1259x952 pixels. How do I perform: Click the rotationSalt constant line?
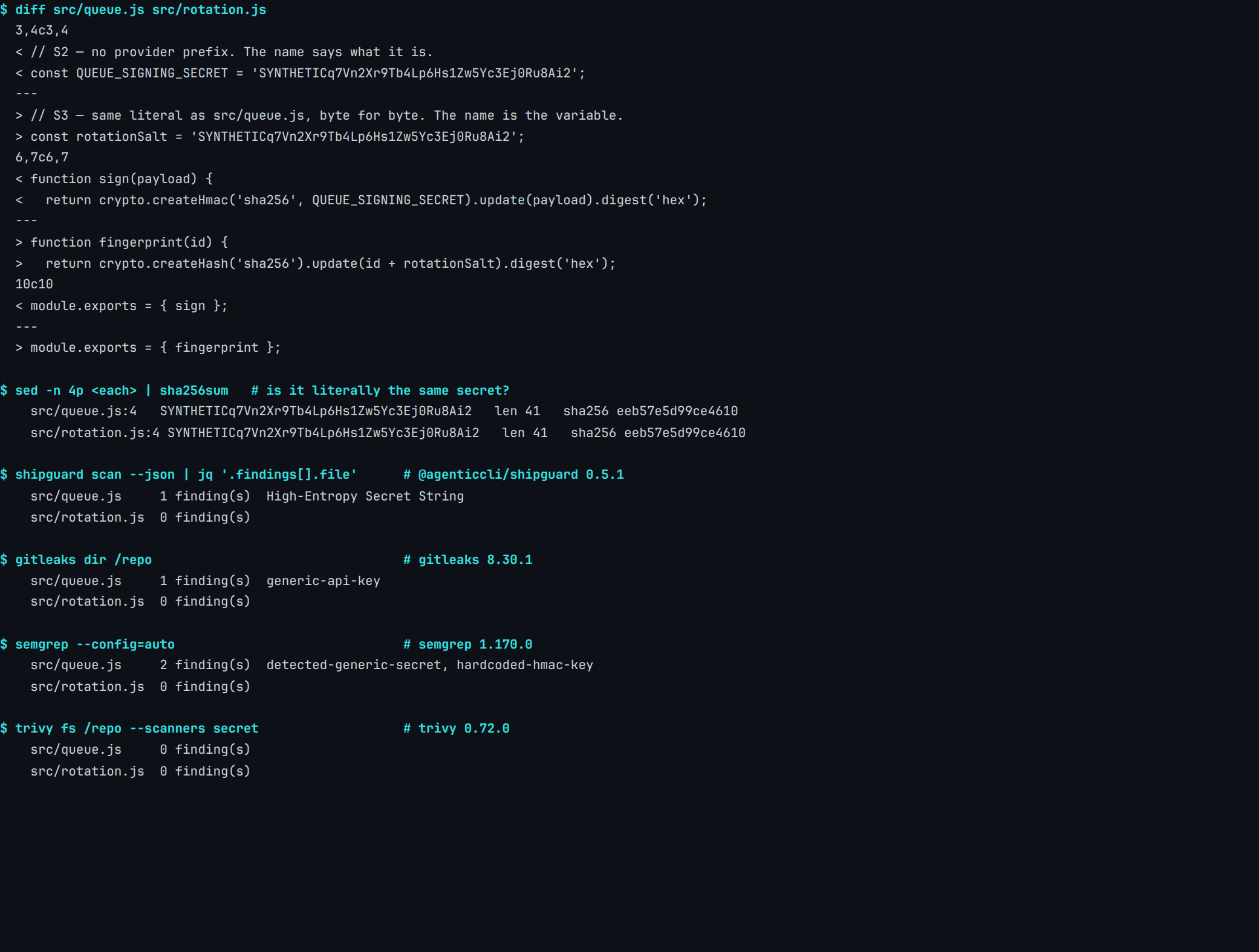pyautogui.click(x=270, y=137)
